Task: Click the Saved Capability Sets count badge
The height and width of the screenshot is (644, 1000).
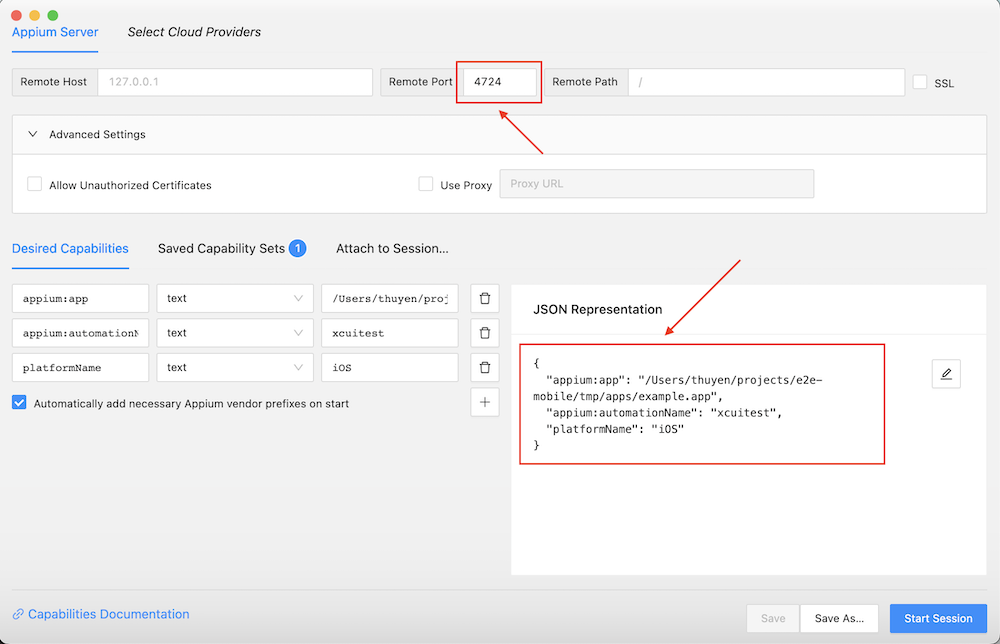Action: pyautogui.click(x=297, y=248)
